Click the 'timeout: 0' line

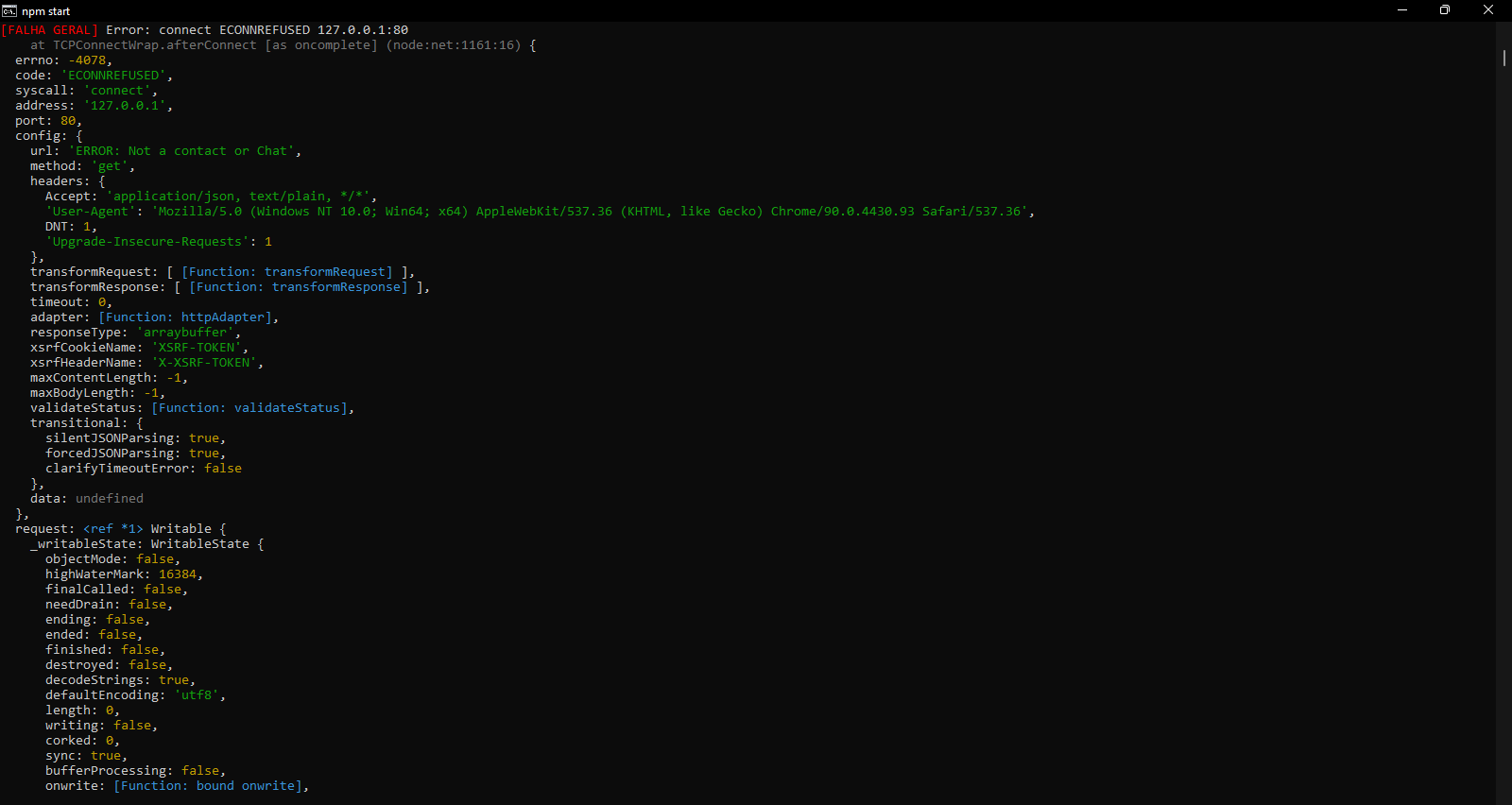click(70, 302)
